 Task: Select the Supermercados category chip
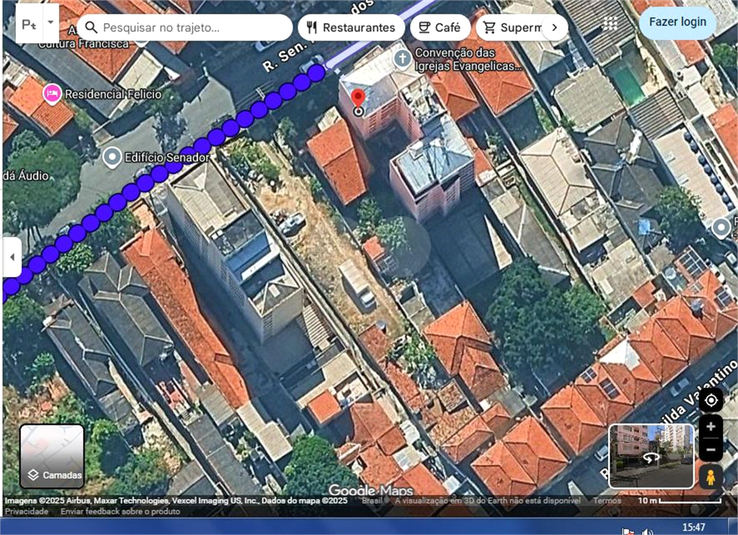tap(510, 27)
